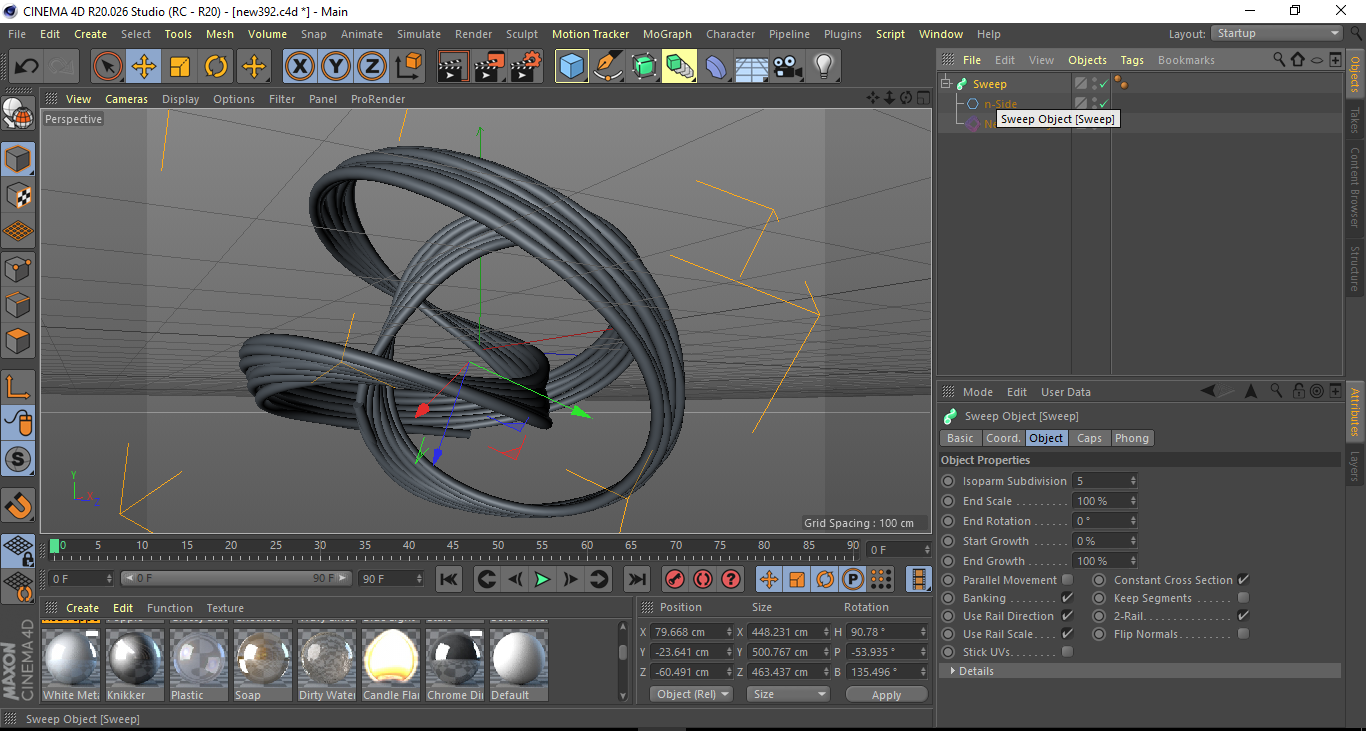The height and width of the screenshot is (731, 1366).
Task: Click the Coordinate System icon
Action: coord(408,67)
